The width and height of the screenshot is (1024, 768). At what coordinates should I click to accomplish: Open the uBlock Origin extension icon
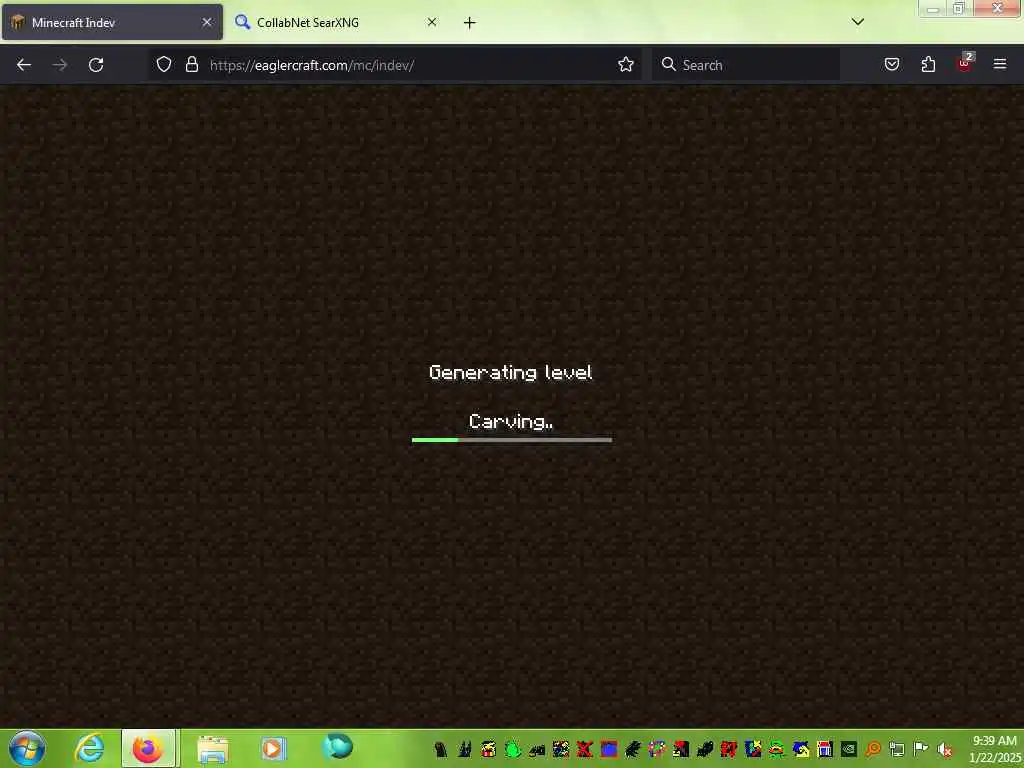[x=965, y=63]
